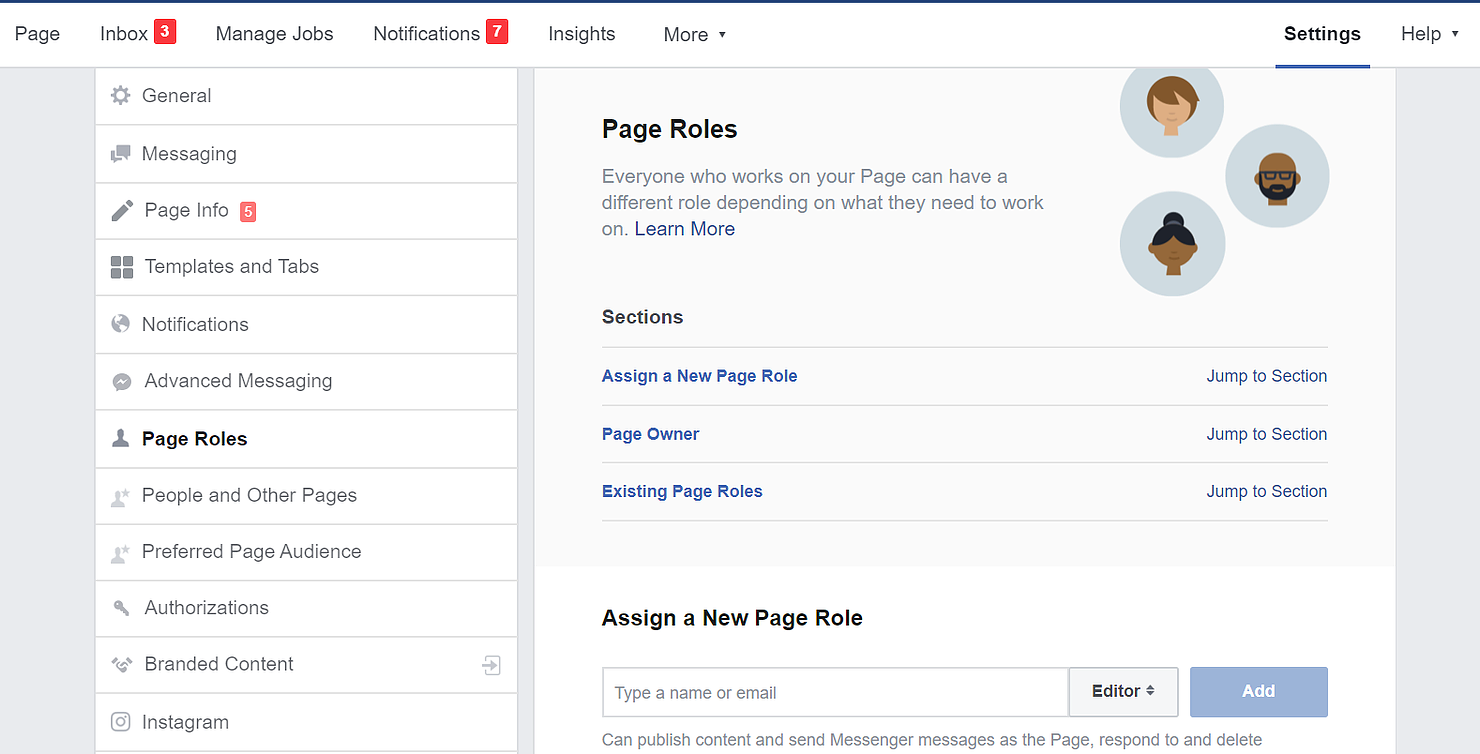This screenshot has width=1480, height=754.
Task: Open the General settings section
Action: pyautogui.click(x=306, y=96)
